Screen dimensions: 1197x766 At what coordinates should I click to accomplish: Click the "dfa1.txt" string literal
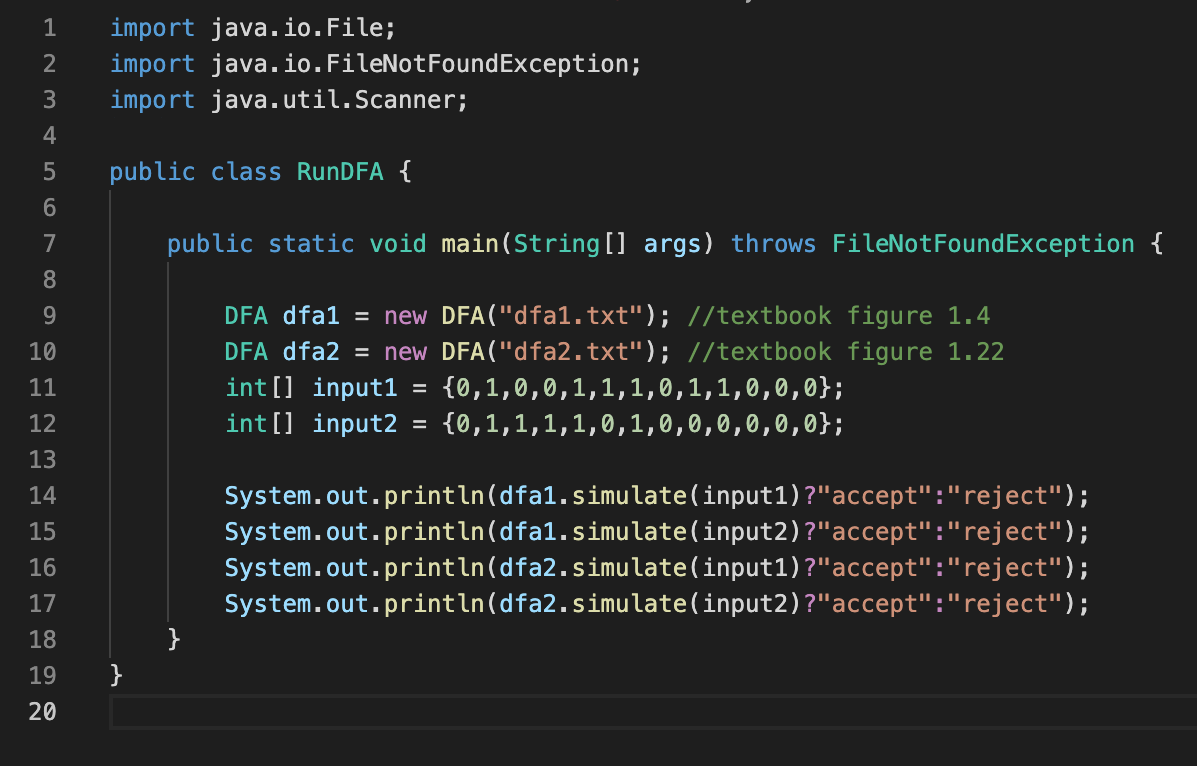571,315
